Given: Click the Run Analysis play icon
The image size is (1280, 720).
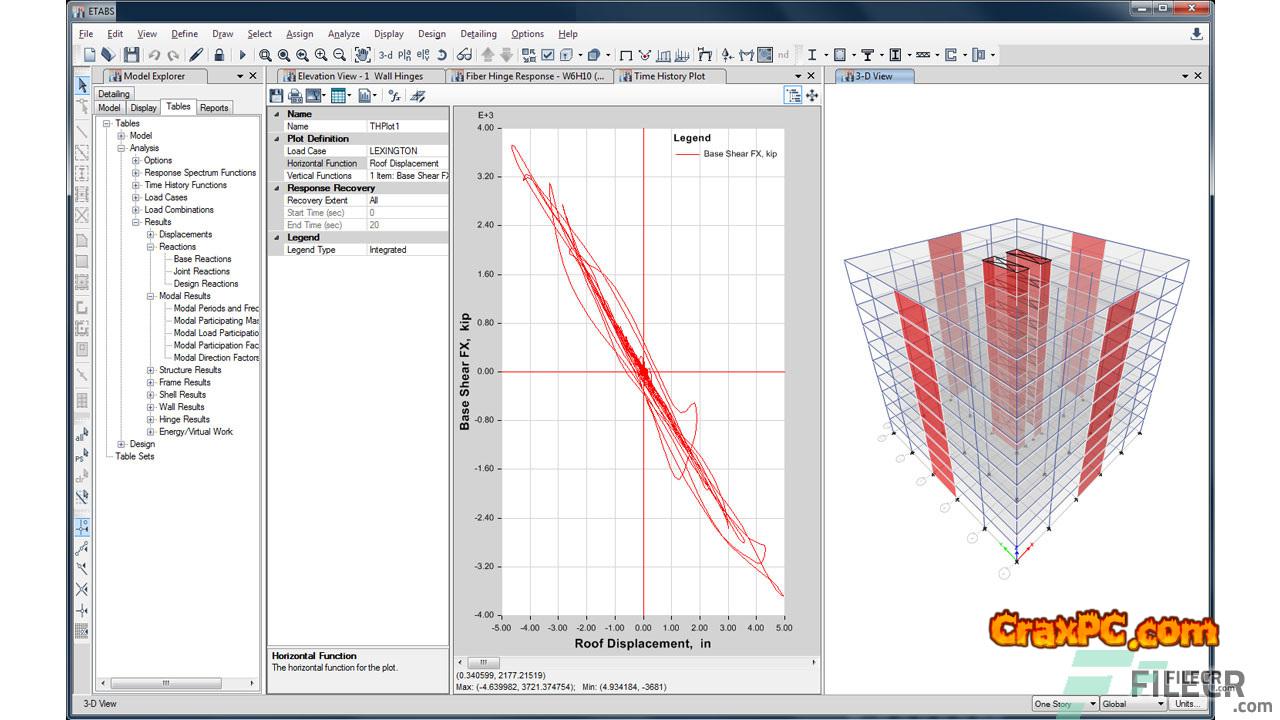Looking at the screenshot, I should 243,55.
